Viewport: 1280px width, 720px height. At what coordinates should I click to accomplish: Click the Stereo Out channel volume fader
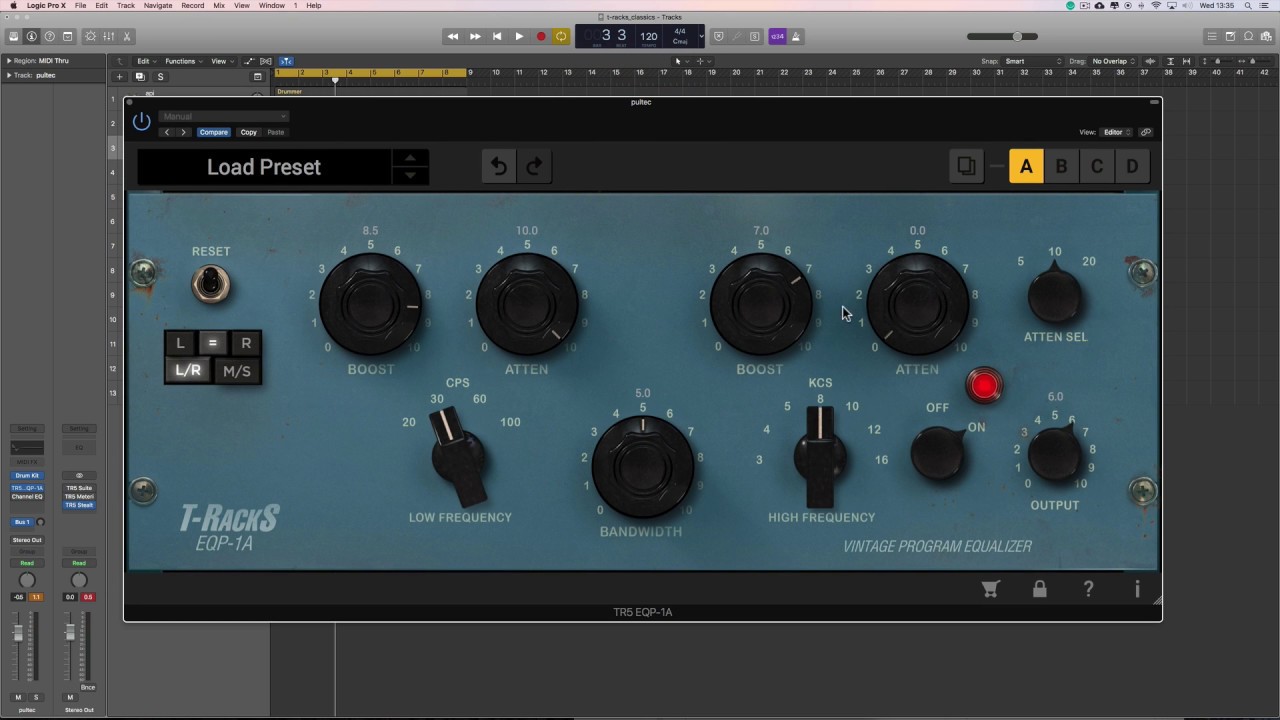point(69,634)
